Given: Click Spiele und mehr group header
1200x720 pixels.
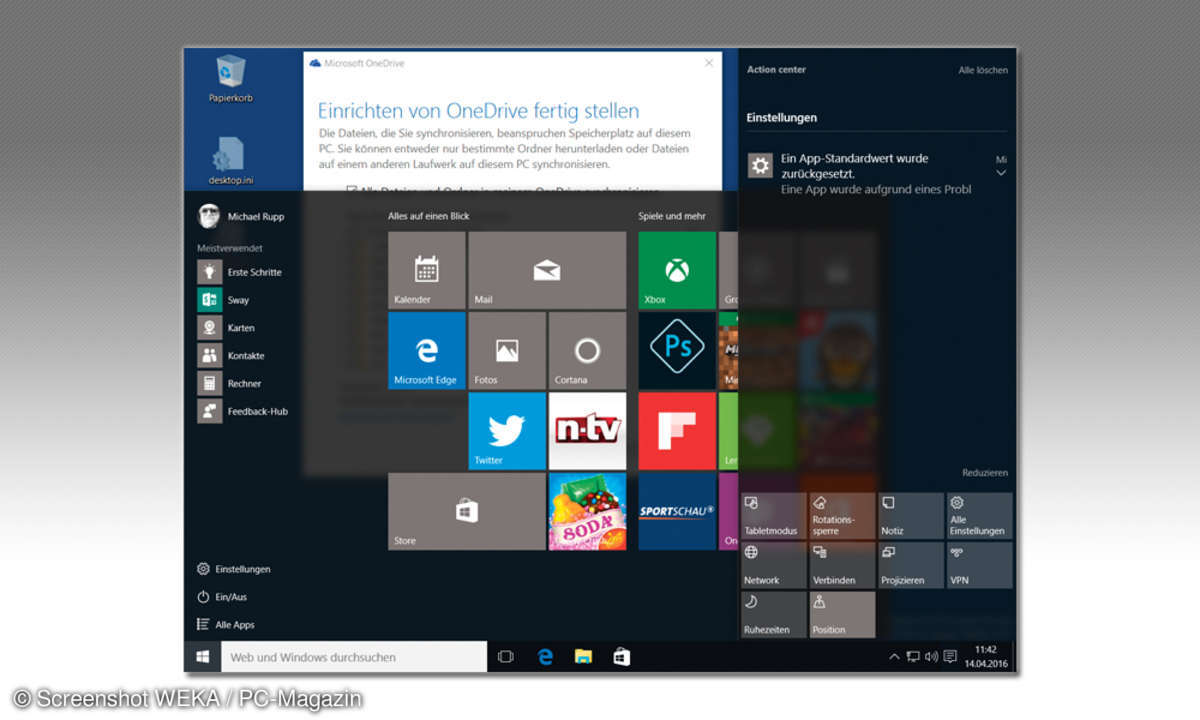Looking at the screenshot, I should click(x=672, y=216).
